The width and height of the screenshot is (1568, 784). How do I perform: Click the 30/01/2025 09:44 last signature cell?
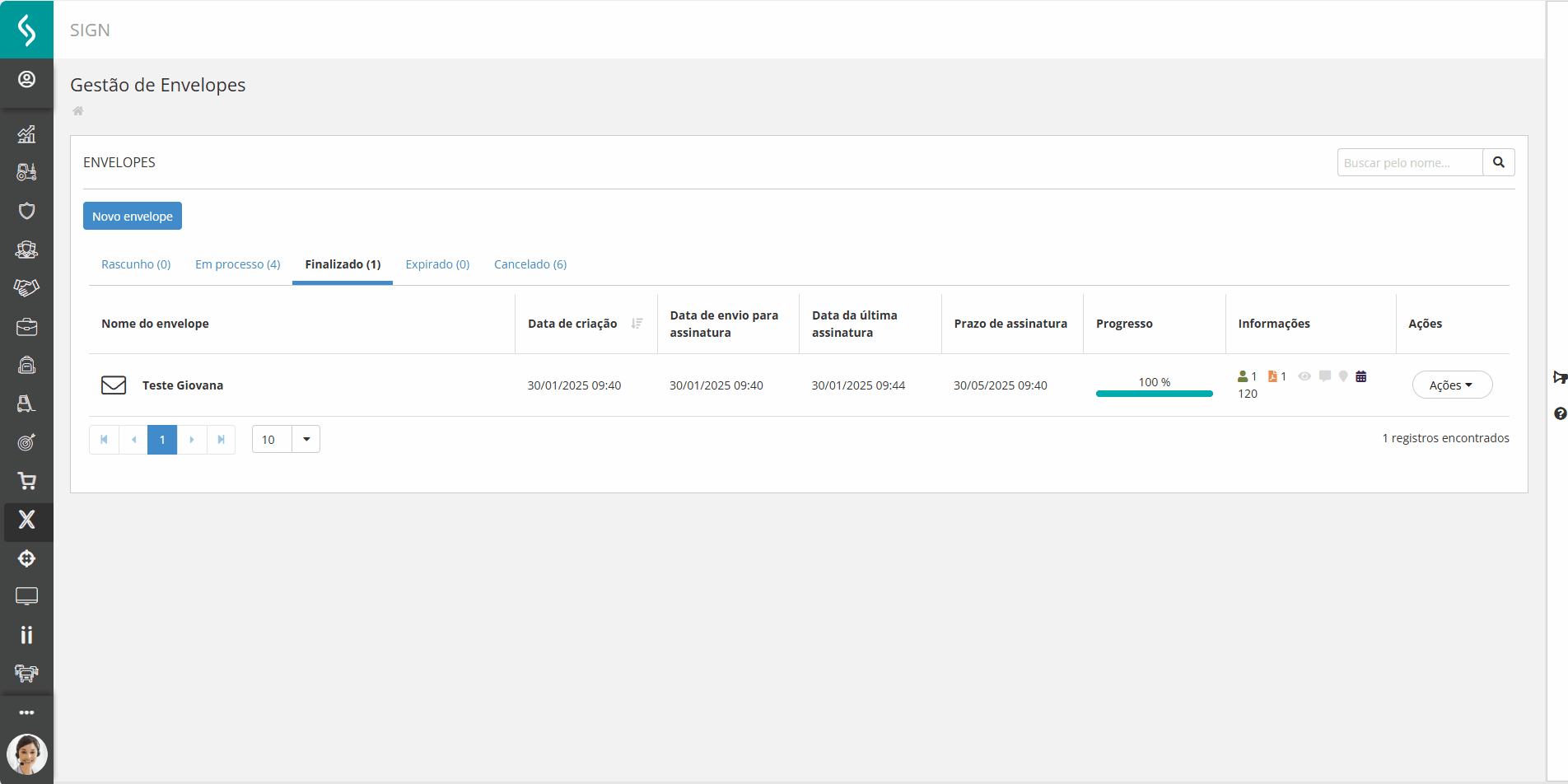[858, 385]
